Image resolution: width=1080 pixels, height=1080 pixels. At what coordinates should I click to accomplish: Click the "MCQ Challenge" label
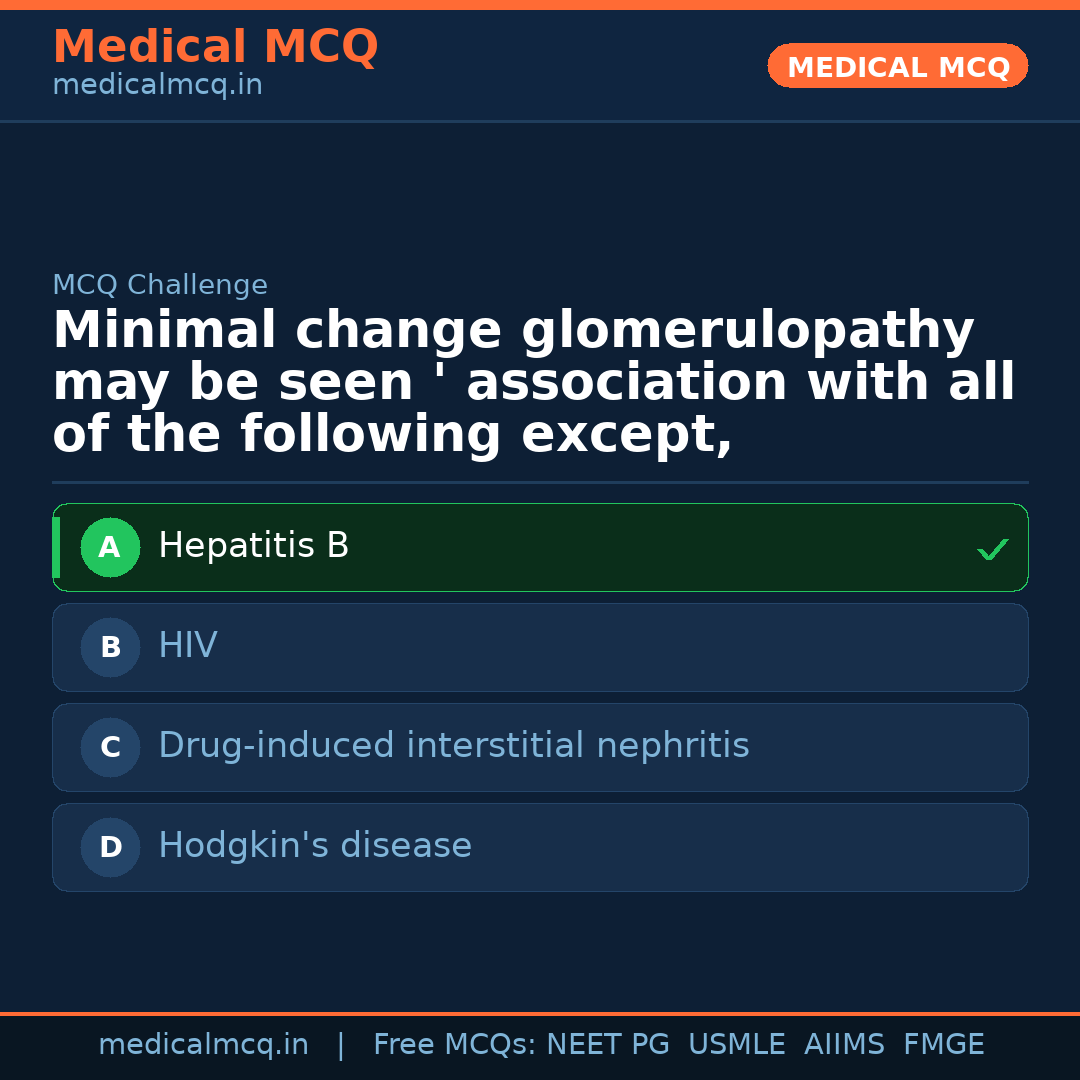coord(160,285)
